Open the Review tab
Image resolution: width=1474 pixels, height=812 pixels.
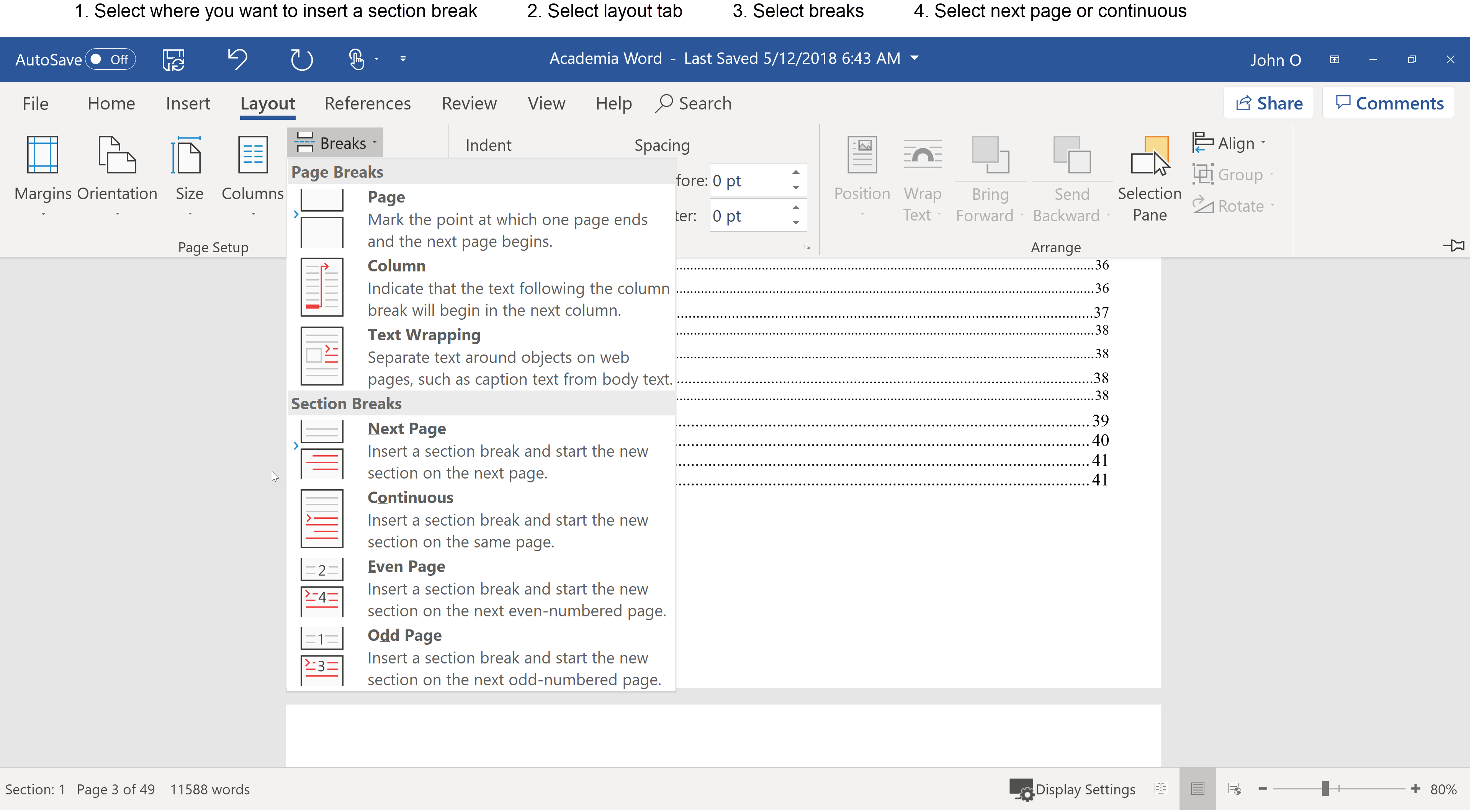coord(469,103)
